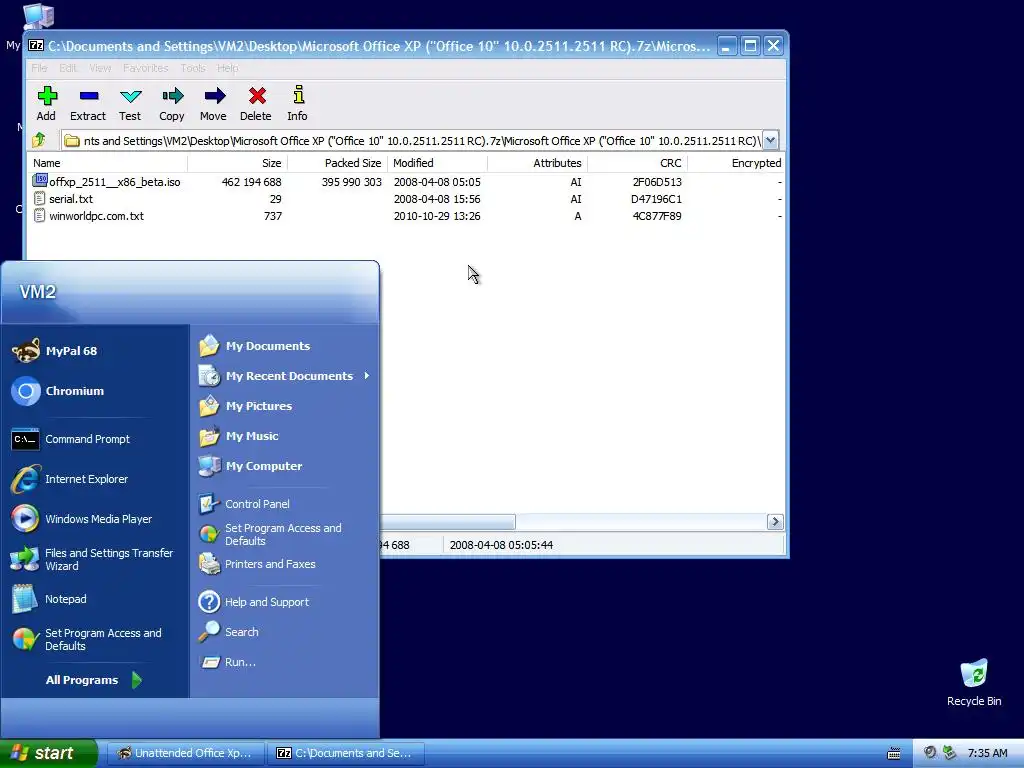
Task: Click the system tray clock 7:35 AM
Action: [987, 754]
